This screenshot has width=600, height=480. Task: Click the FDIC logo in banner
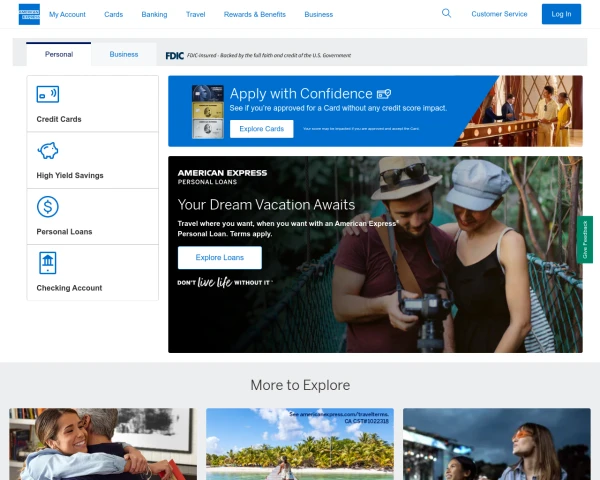click(174, 55)
